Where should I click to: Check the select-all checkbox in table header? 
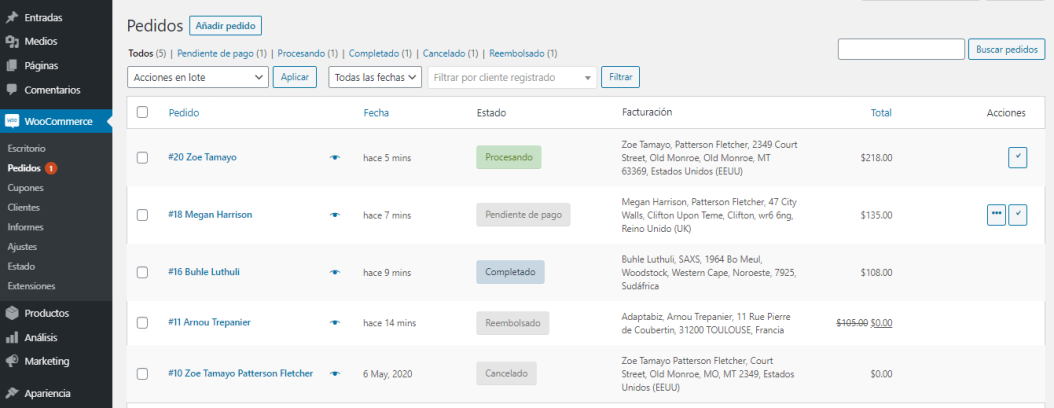(142, 112)
